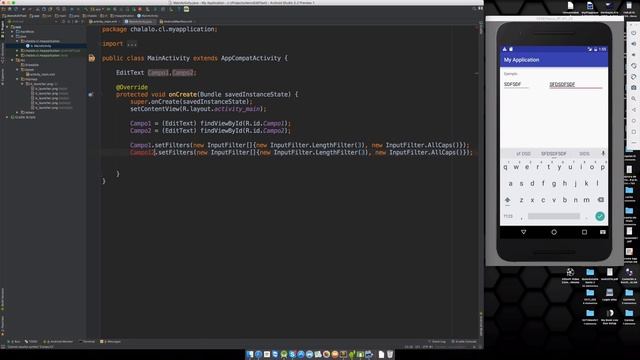Expand the folded import block
The height and width of the screenshot is (360, 640).
(131, 44)
